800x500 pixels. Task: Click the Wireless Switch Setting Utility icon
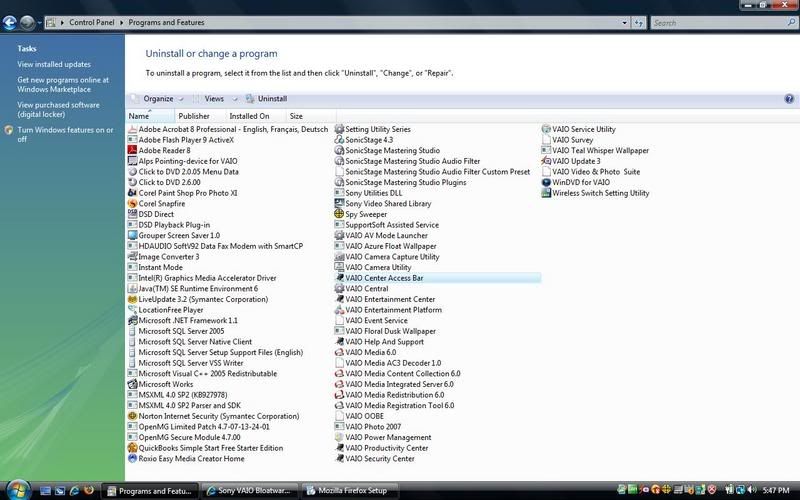(546, 193)
